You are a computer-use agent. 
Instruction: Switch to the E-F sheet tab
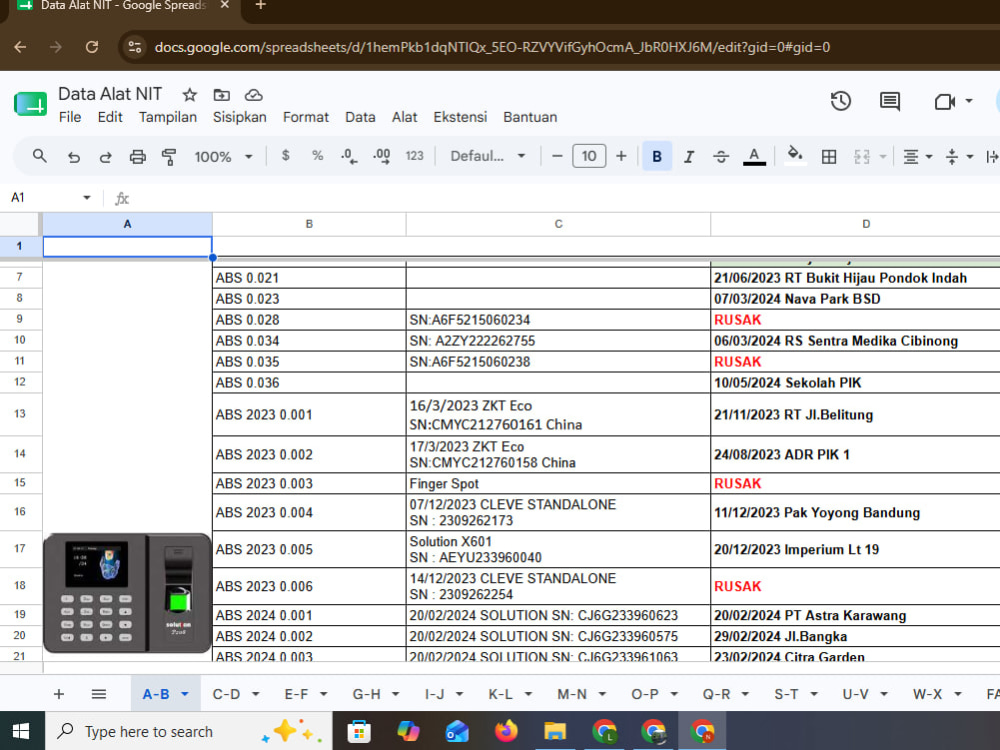click(x=297, y=694)
